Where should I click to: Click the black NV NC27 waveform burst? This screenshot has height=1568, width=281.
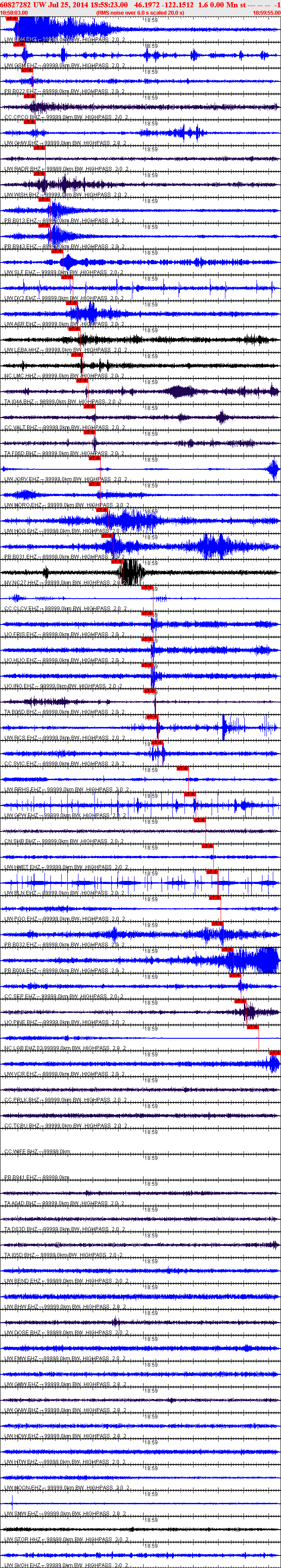pyautogui.click(x=133, y=572)
